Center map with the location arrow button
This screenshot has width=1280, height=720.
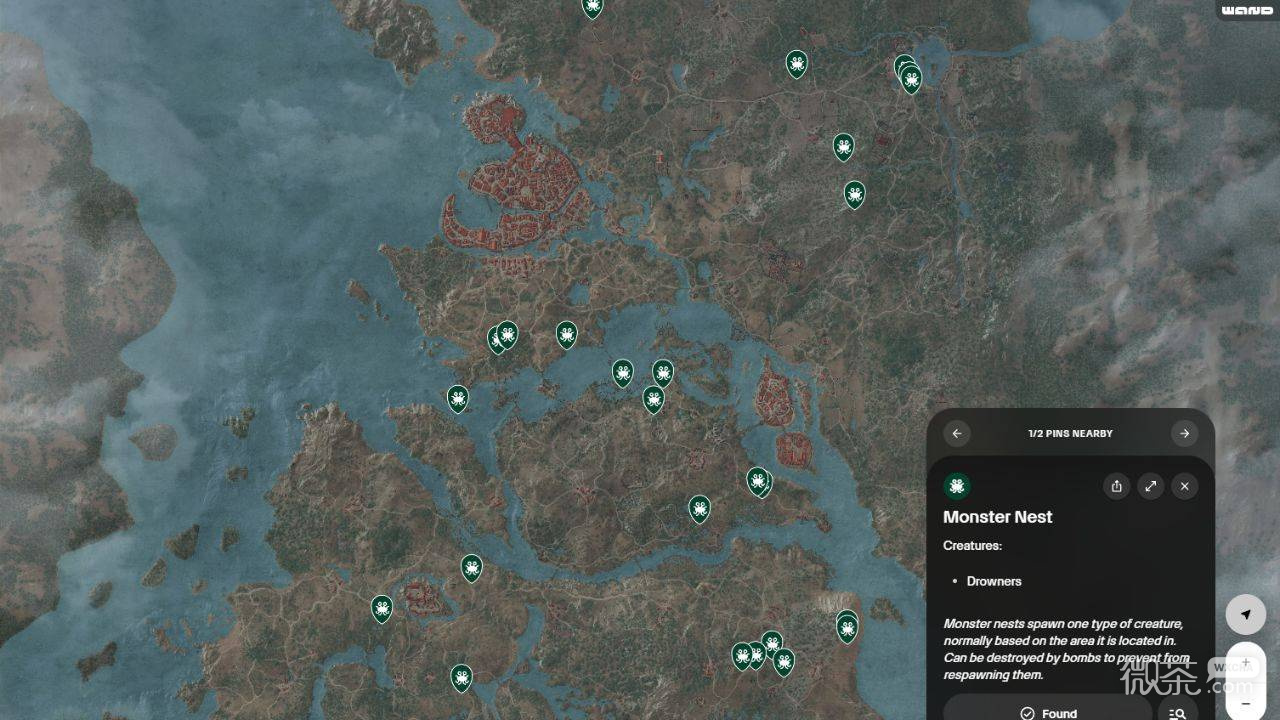(1246, 614)
